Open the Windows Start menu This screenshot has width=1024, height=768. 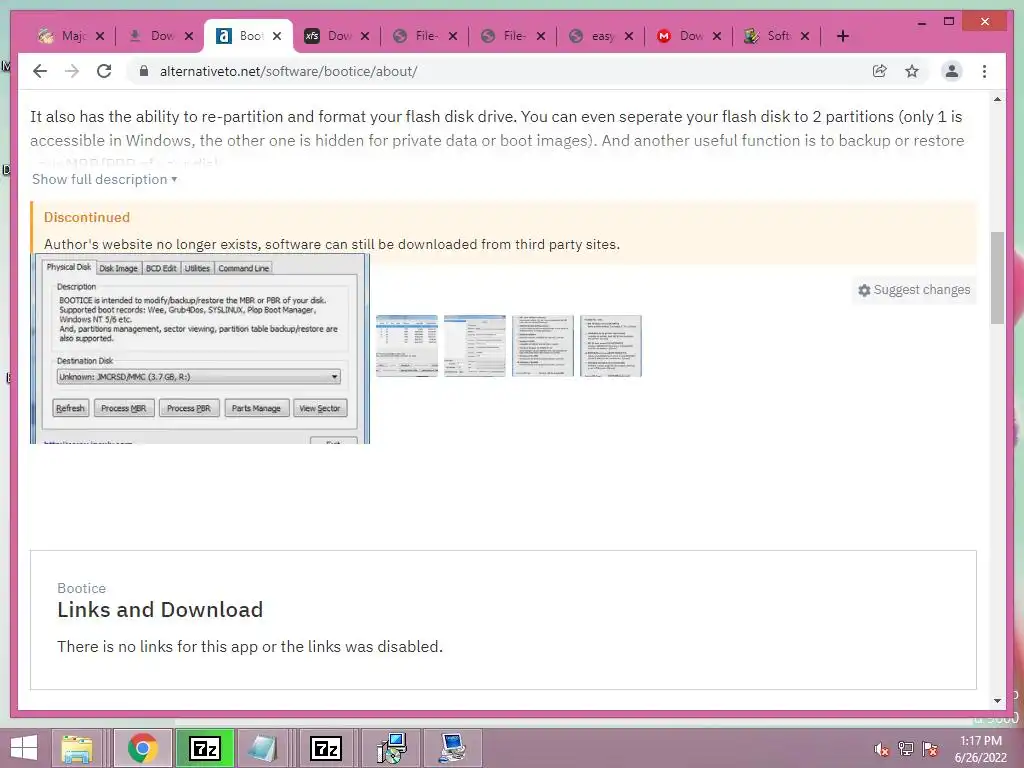(x=24, y=748)
